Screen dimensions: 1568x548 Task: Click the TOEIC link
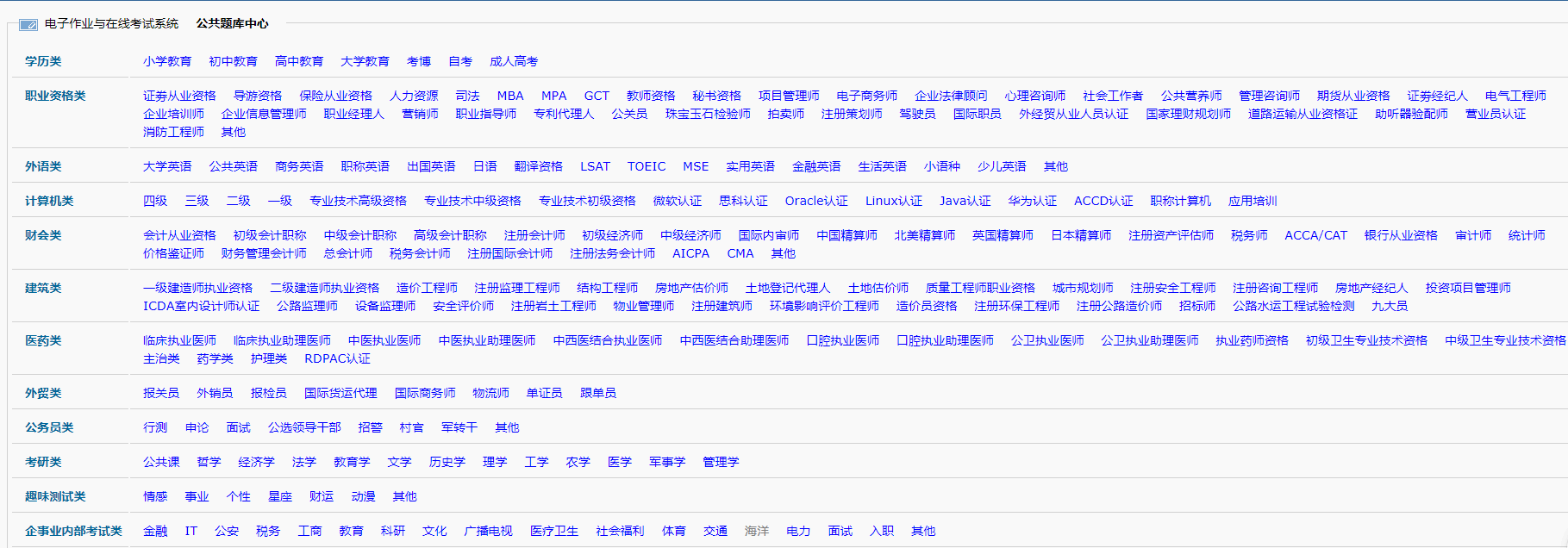tap(647, 166)
